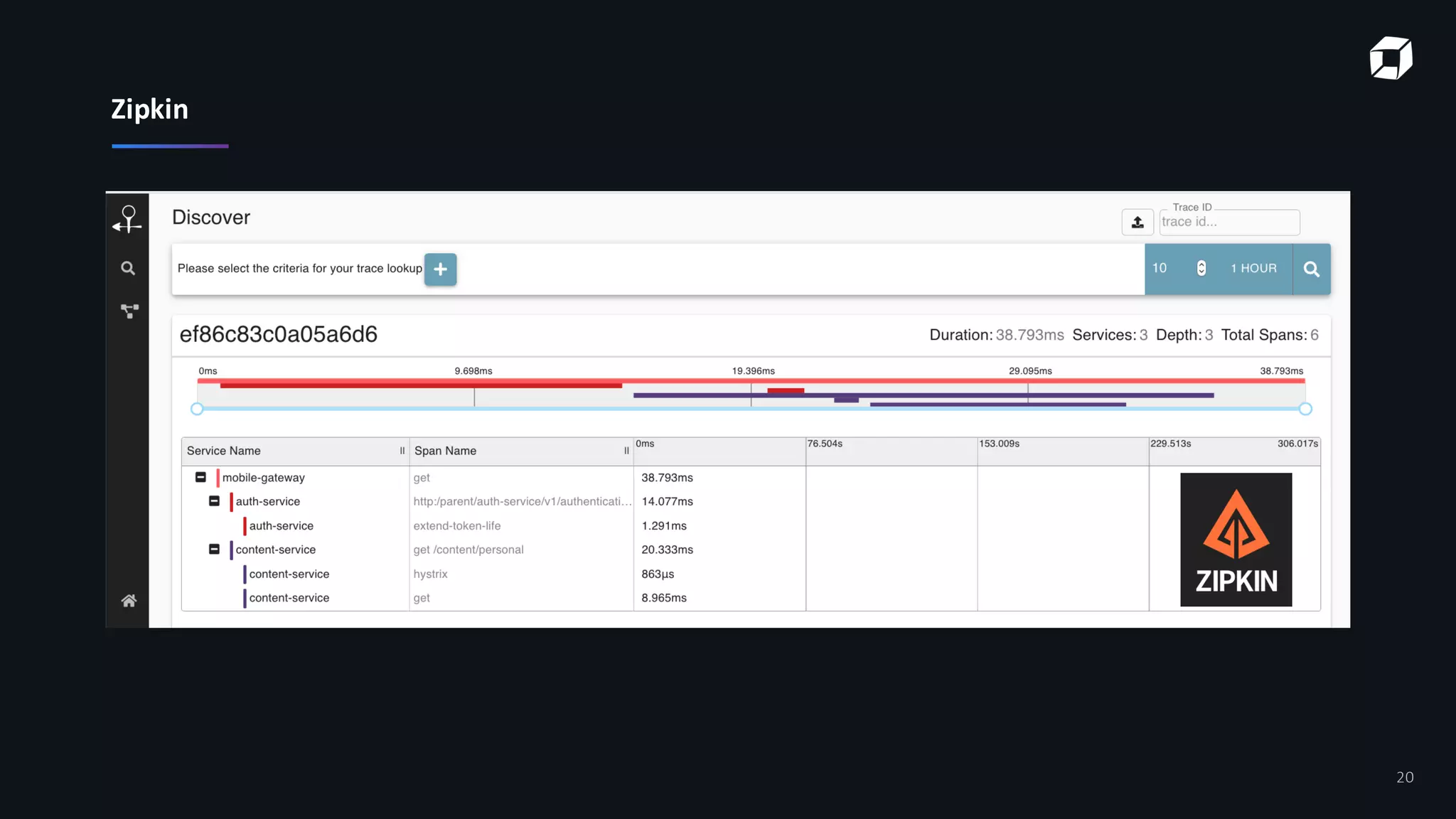Click the 19.396ms timeline marker
1456x819 pixels.
point(753,371)
